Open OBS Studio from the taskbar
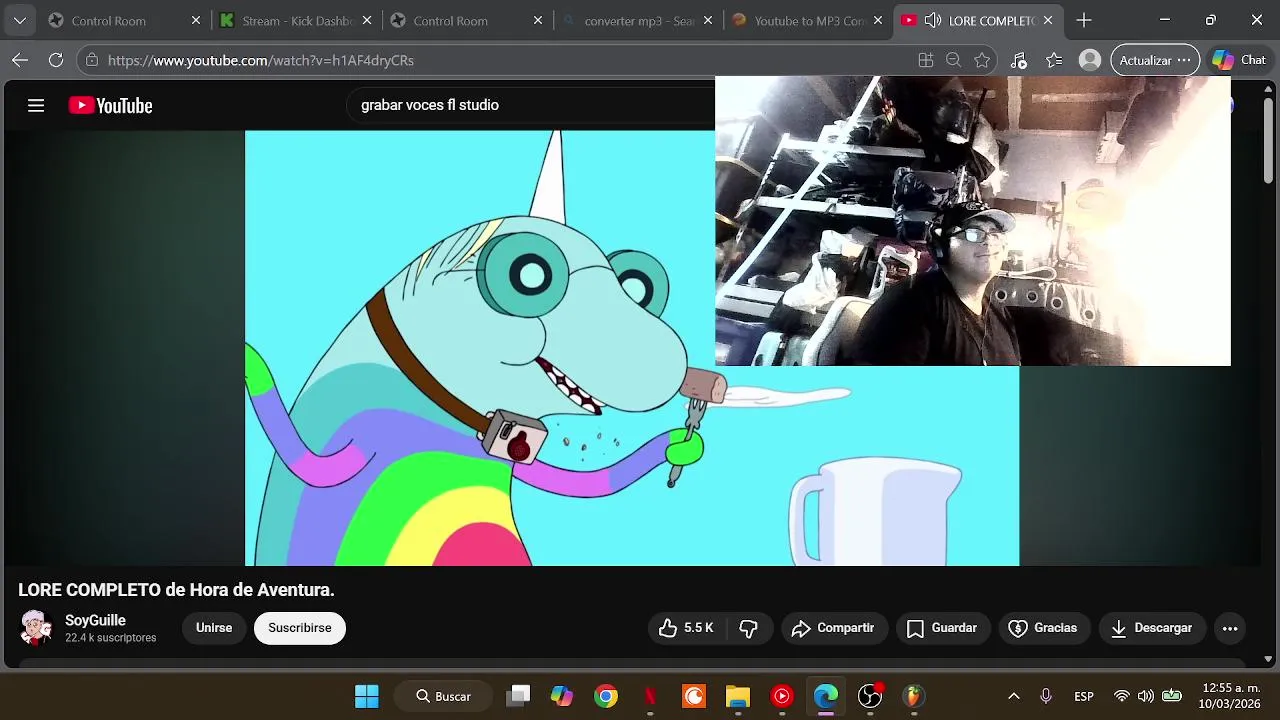This screenshot has width=1280, height=720. tap(870, 696)
